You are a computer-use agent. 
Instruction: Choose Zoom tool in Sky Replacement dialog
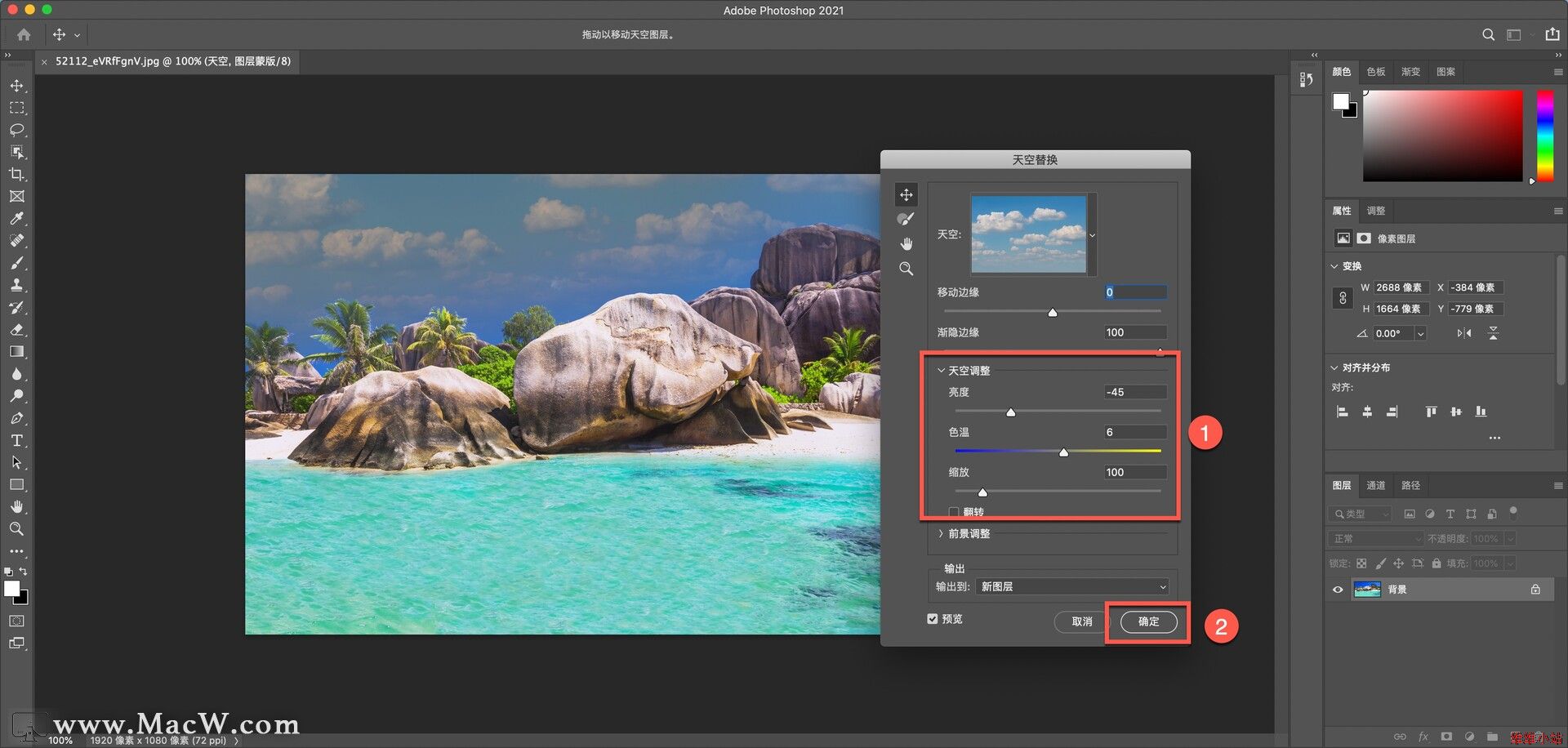pyautogui.click(x=906, y=269)
